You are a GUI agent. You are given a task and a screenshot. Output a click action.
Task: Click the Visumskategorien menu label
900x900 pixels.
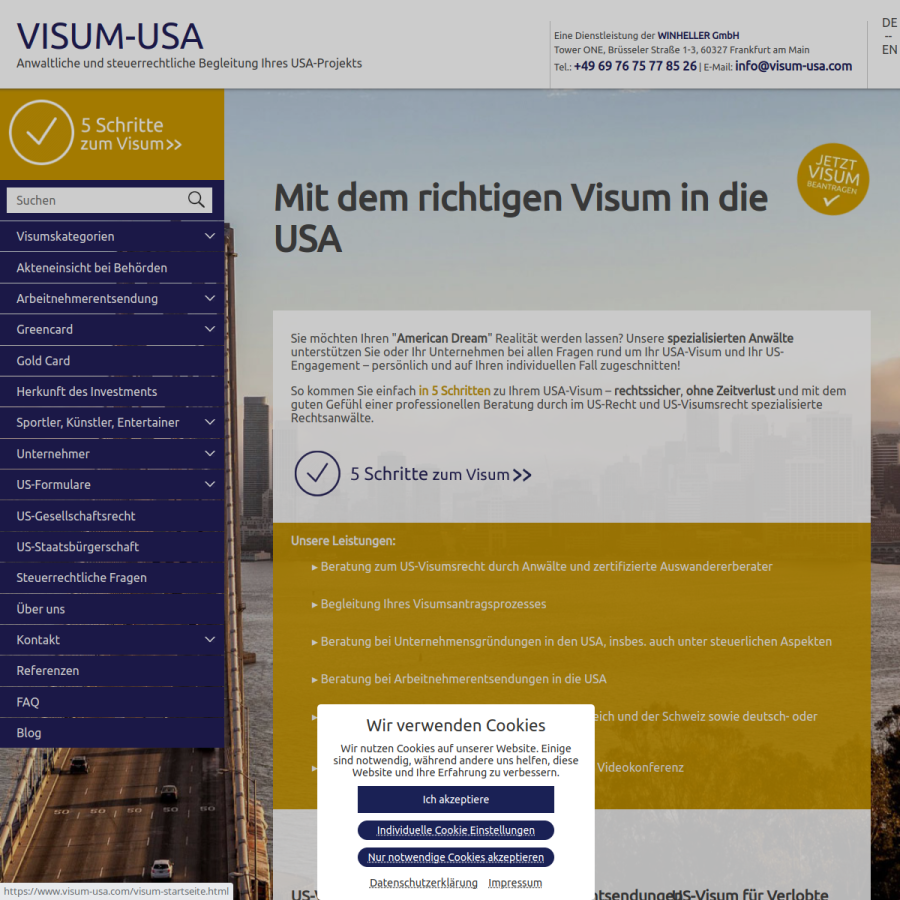(x=65, y=236)
